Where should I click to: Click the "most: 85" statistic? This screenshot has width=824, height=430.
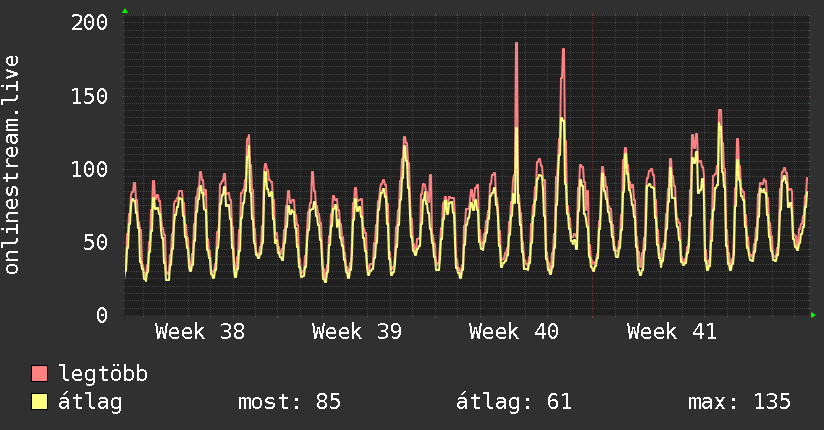[x=289, y=402]
